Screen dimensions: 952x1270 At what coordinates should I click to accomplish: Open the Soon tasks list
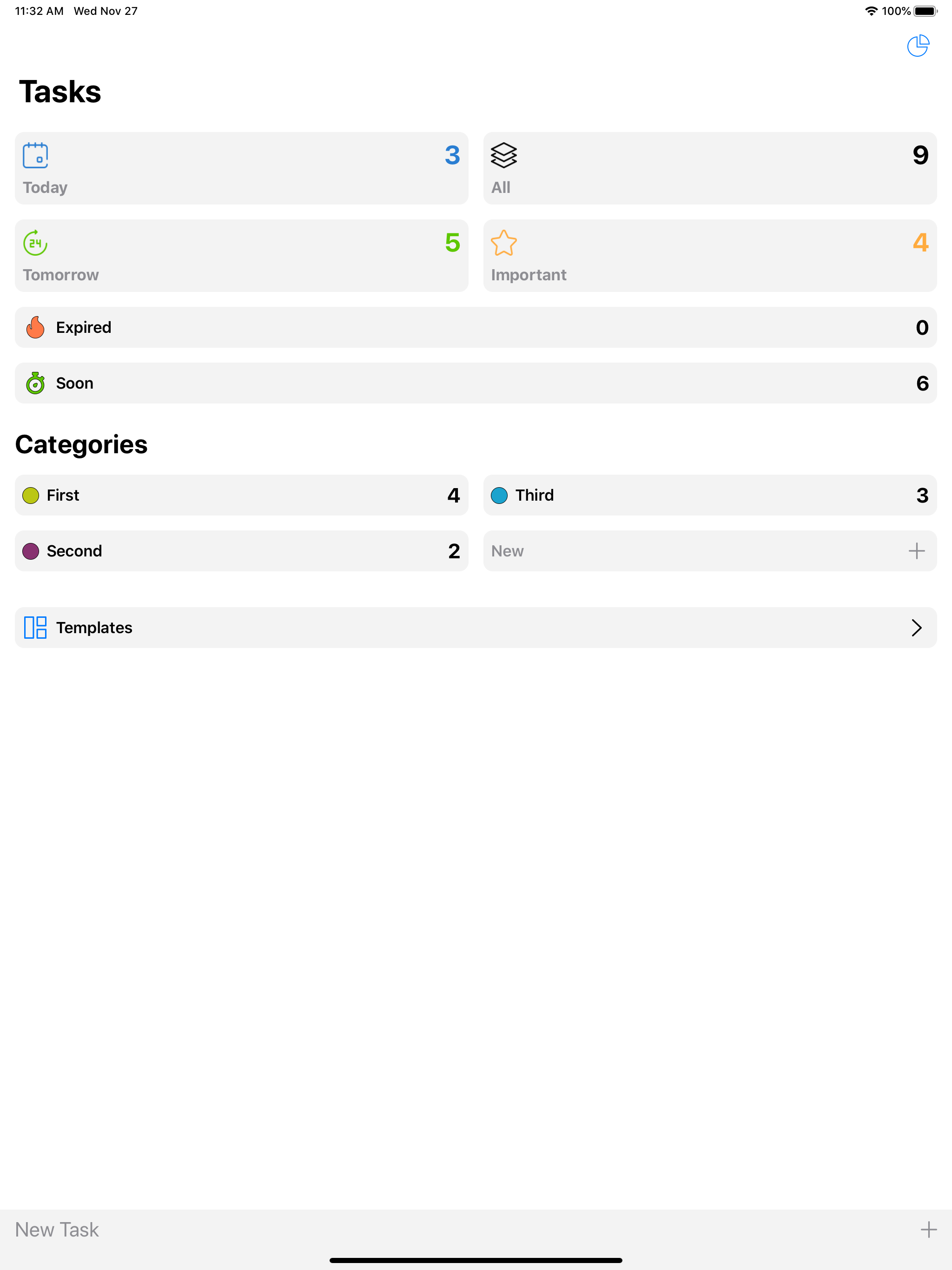(476, 383)
